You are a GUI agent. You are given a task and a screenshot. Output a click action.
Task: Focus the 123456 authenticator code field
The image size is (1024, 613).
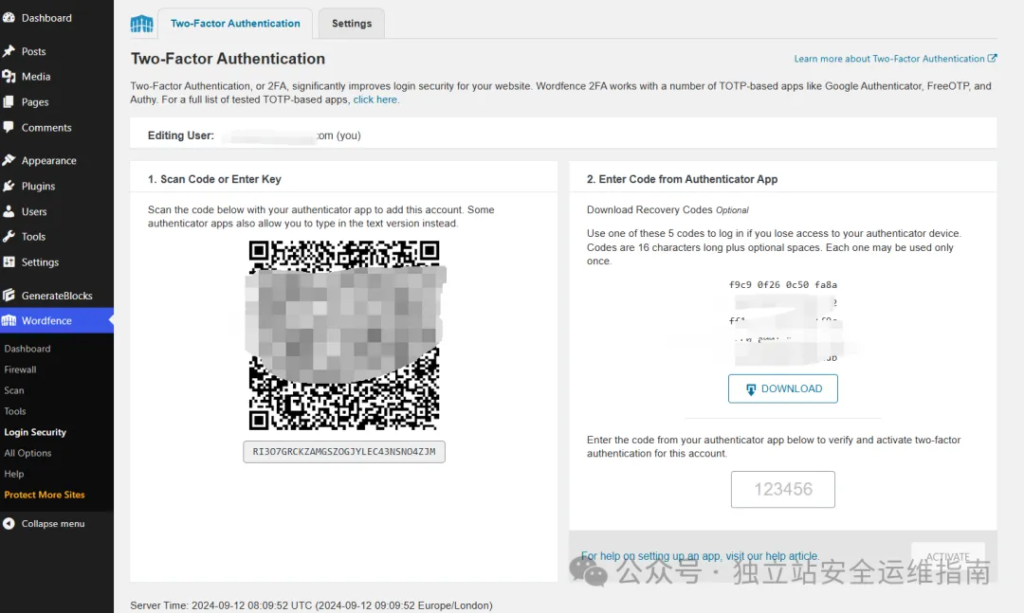782,489
